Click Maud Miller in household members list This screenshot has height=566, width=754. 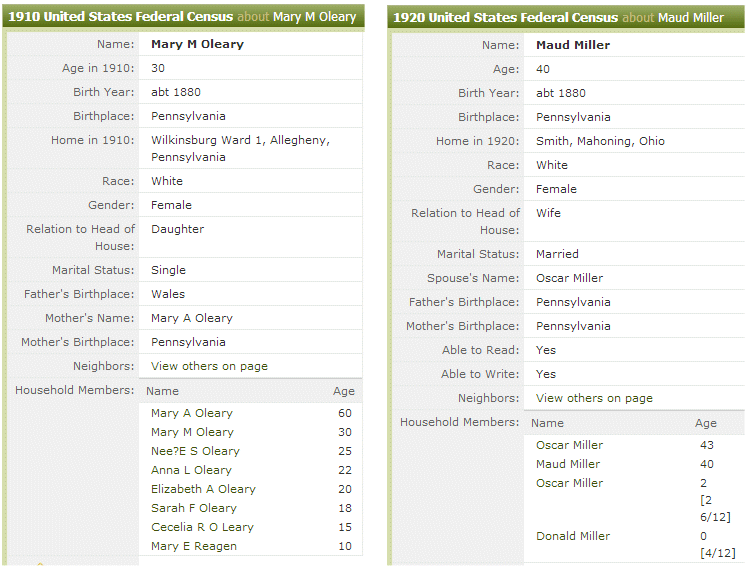pos(568,464)
